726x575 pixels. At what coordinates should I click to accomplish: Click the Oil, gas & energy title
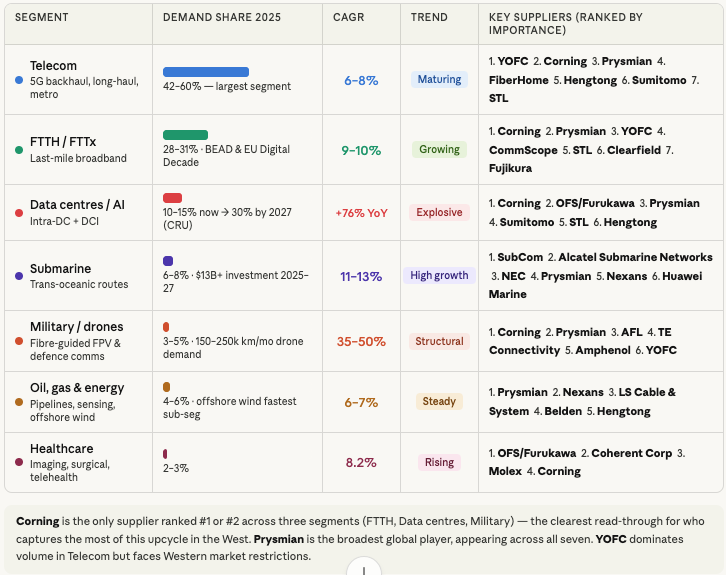77,388
